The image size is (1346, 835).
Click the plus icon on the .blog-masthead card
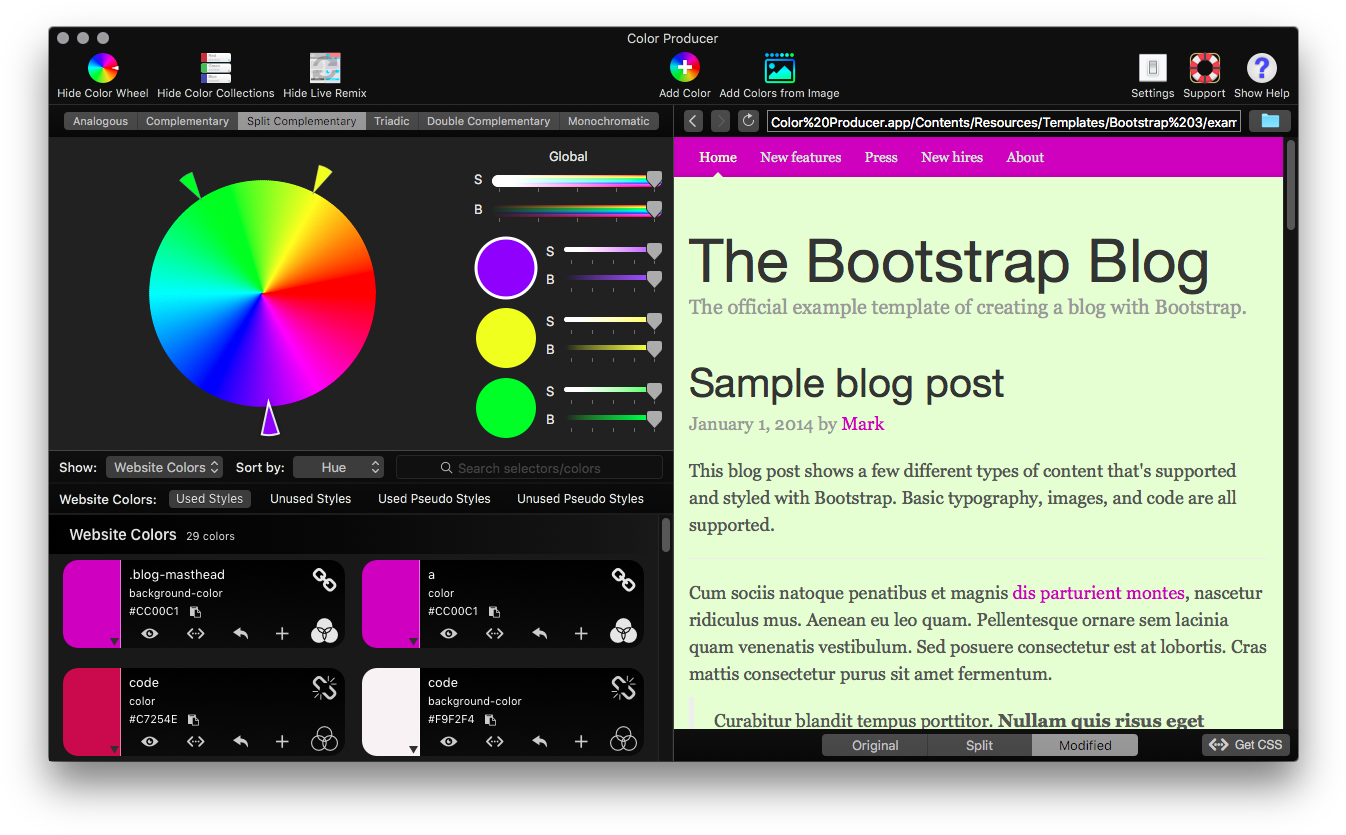coord(282,633)
